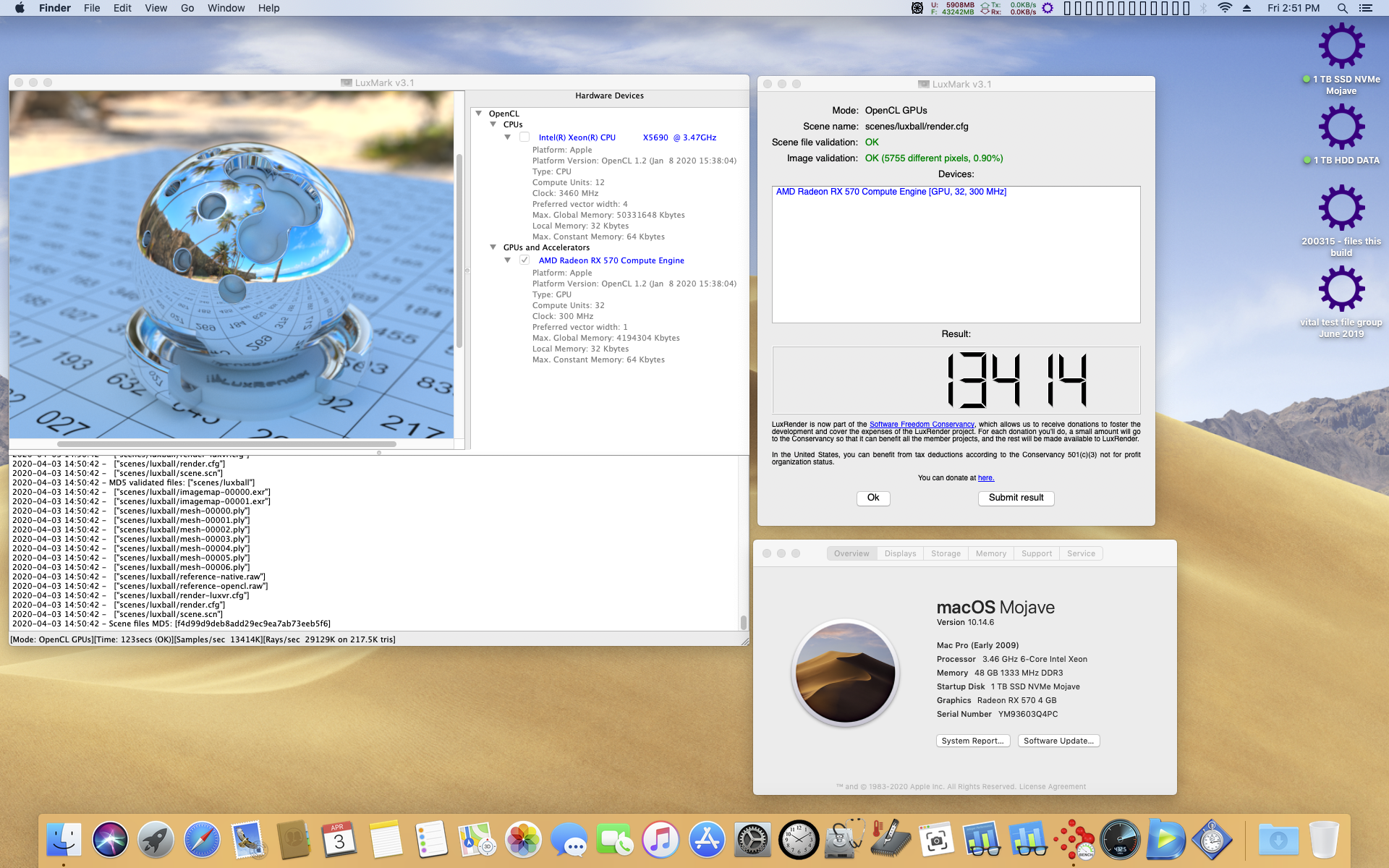Viewport: 1389px width, 868px height.
Task: Open the File menu
Action: coord(92,8)
